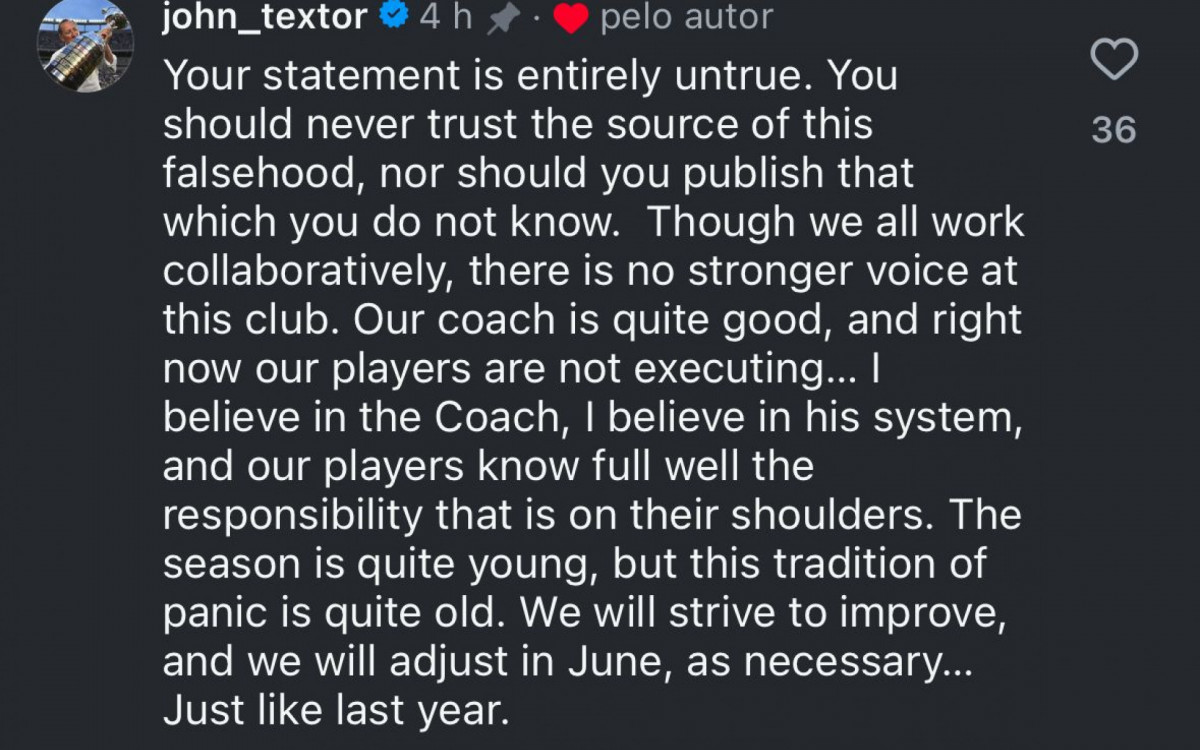
Task: View the 36 likes count
Action: [1113, 130]
